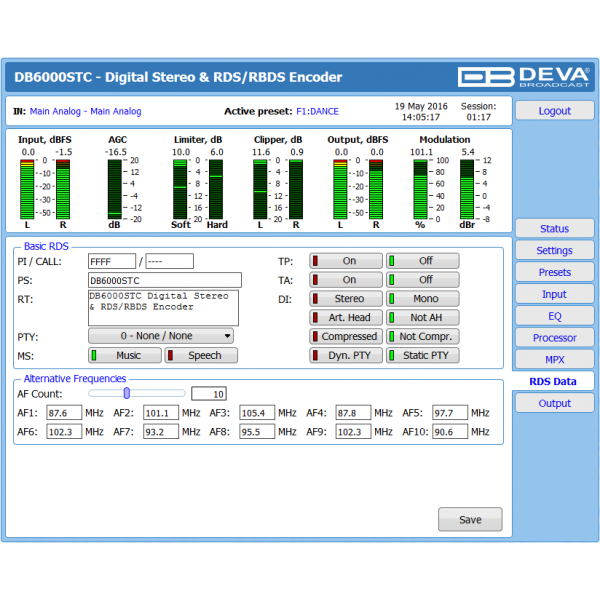The width and height of the screenshot is (600, 600).
Task: Click the AF2 frequency field 101.1
Action: (161, 413)
